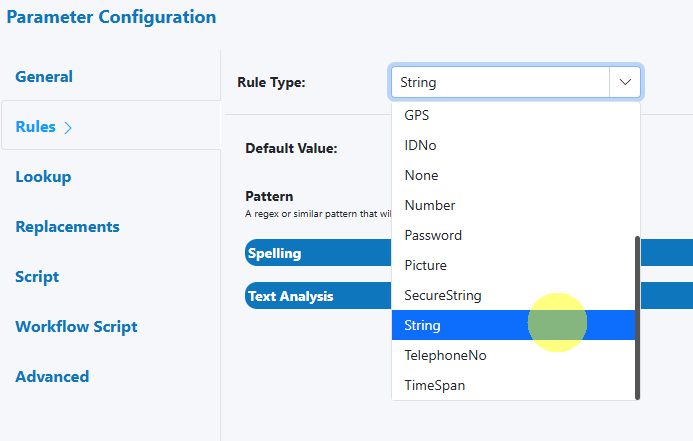Click the Parameter Configuration heading
Image resolution: width=693 pixels, height=441 pixels.
click(x=111, y=17)
